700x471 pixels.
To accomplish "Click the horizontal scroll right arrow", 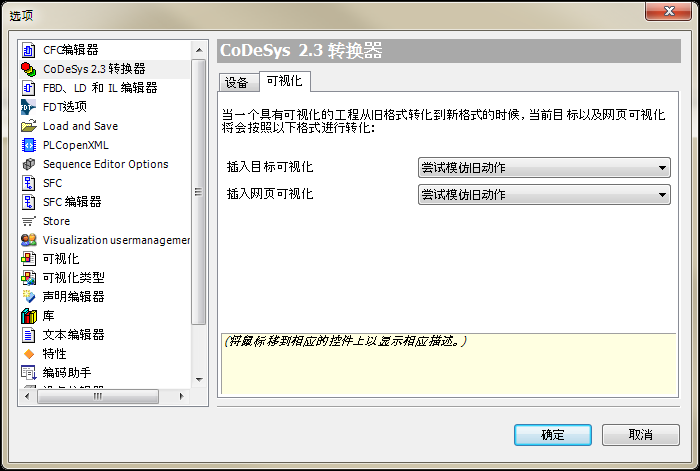I will (181, 396).
